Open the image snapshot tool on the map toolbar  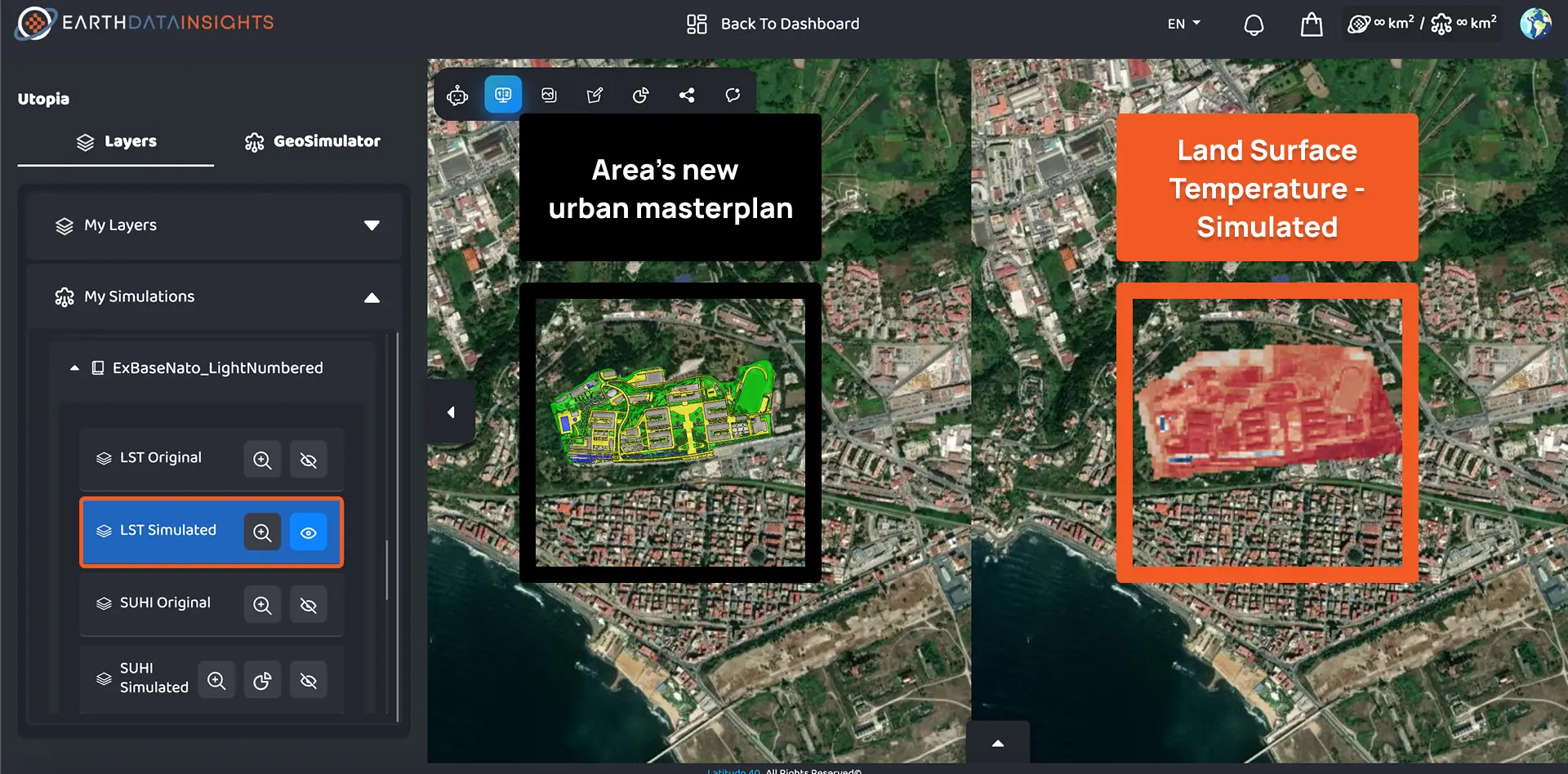549,94
